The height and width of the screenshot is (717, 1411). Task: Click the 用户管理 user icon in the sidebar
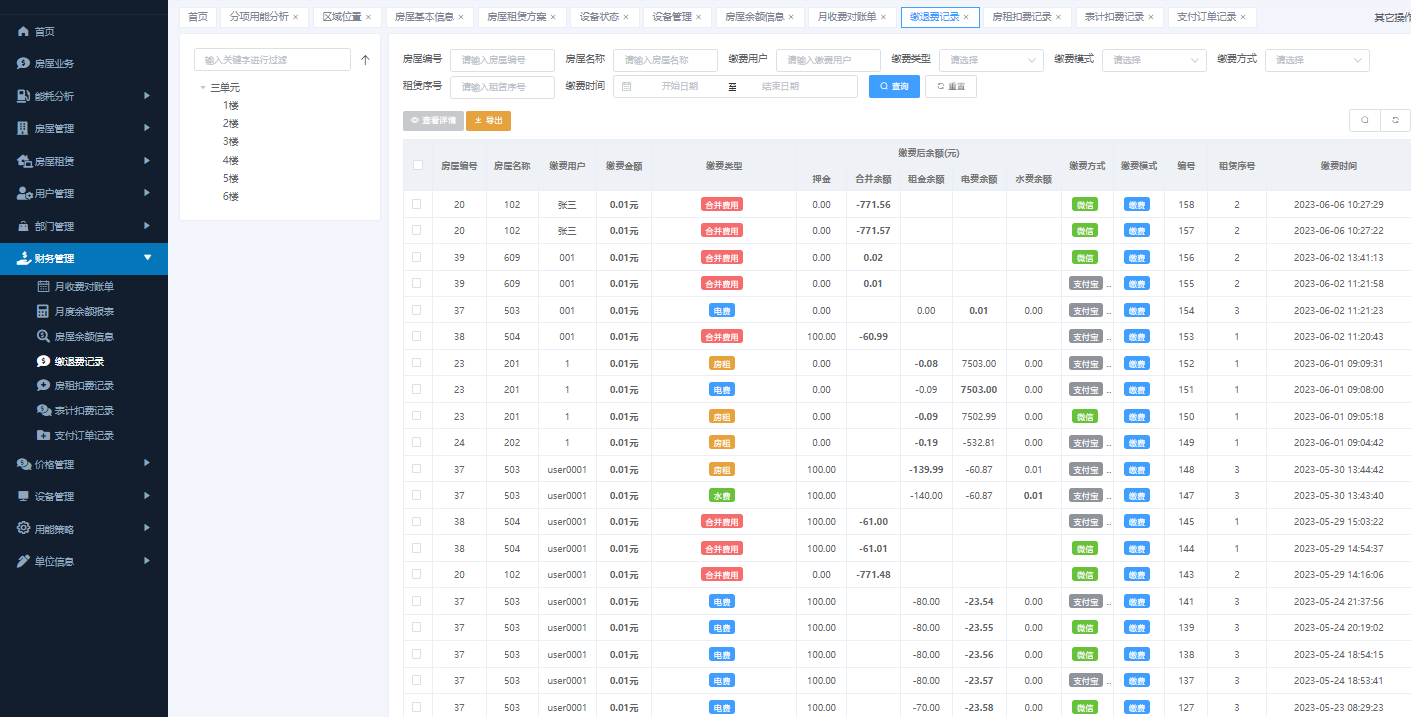[24, 193]
